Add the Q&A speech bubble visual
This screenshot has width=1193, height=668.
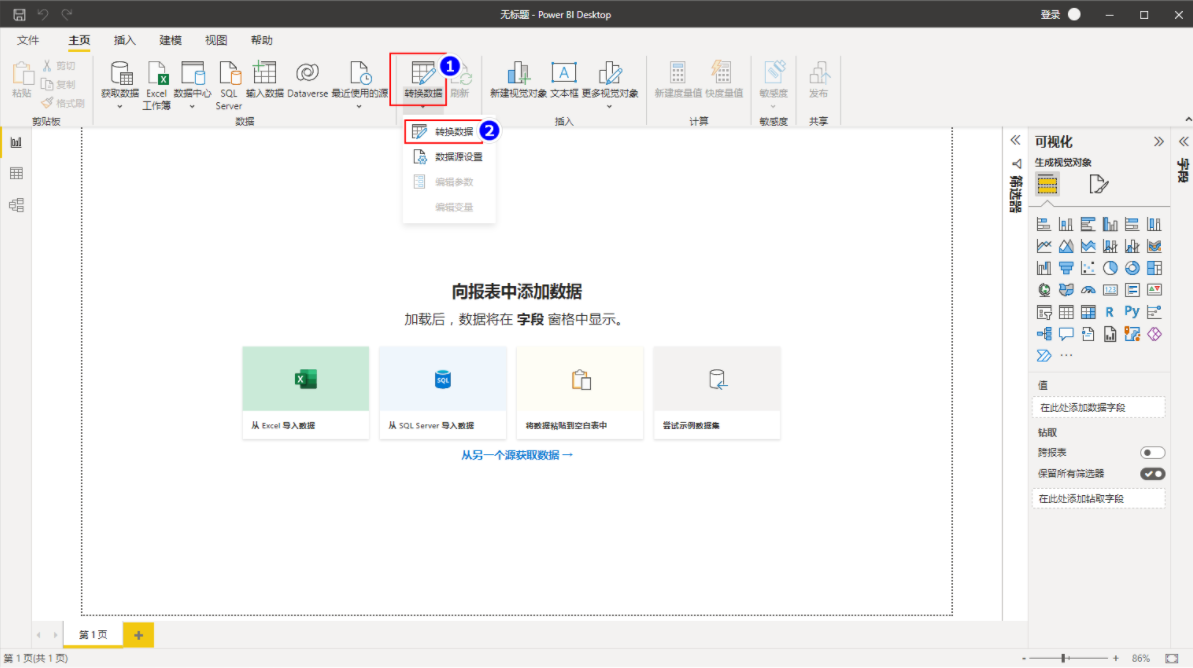(x=1066, y=334)
